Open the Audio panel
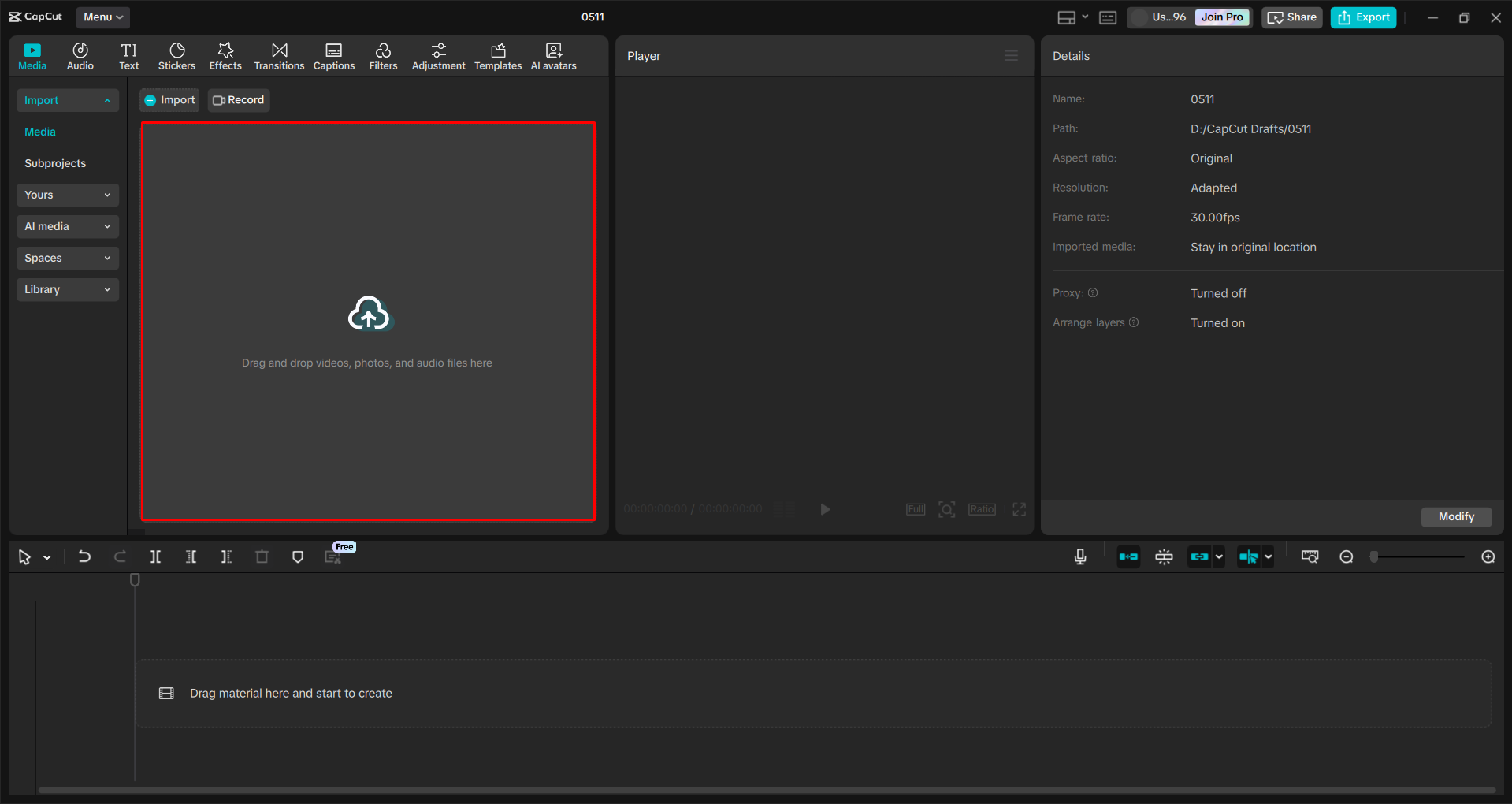 (80, 55)
